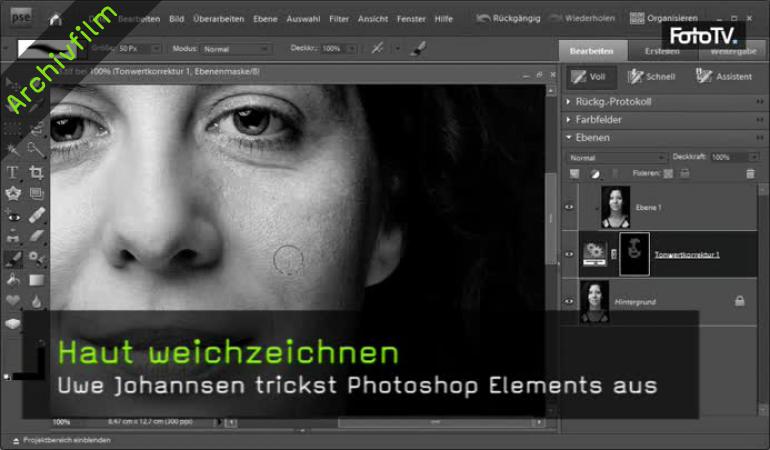Expand the Farbfelder panel
This screenshot has width=770, height=450.
point(568,119)
